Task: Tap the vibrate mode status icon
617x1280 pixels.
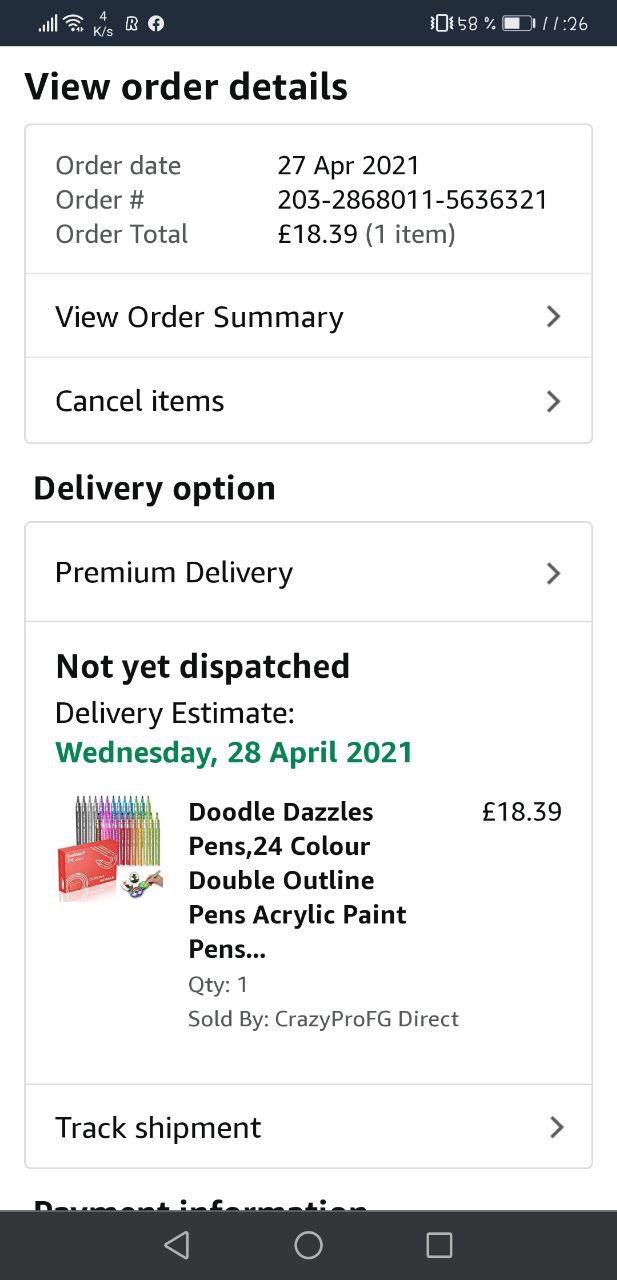Action: coord(440,23)
